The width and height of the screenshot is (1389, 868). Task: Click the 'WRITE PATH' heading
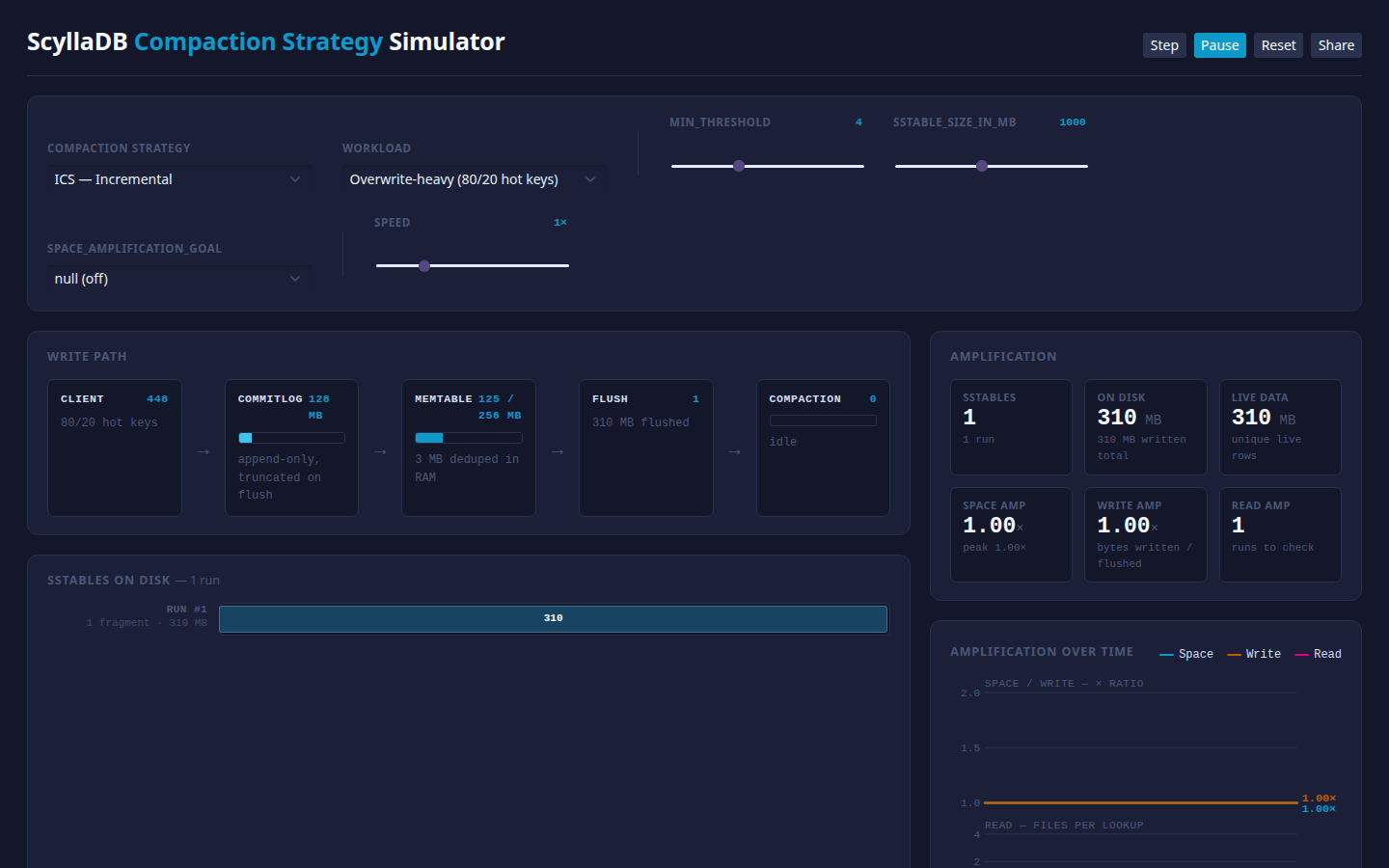(87, 357)
